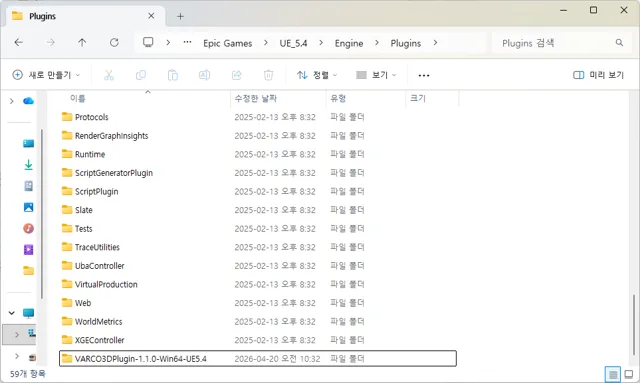Click the Delete trash can icon
This screenshot has height=383, width=640.
268,75
